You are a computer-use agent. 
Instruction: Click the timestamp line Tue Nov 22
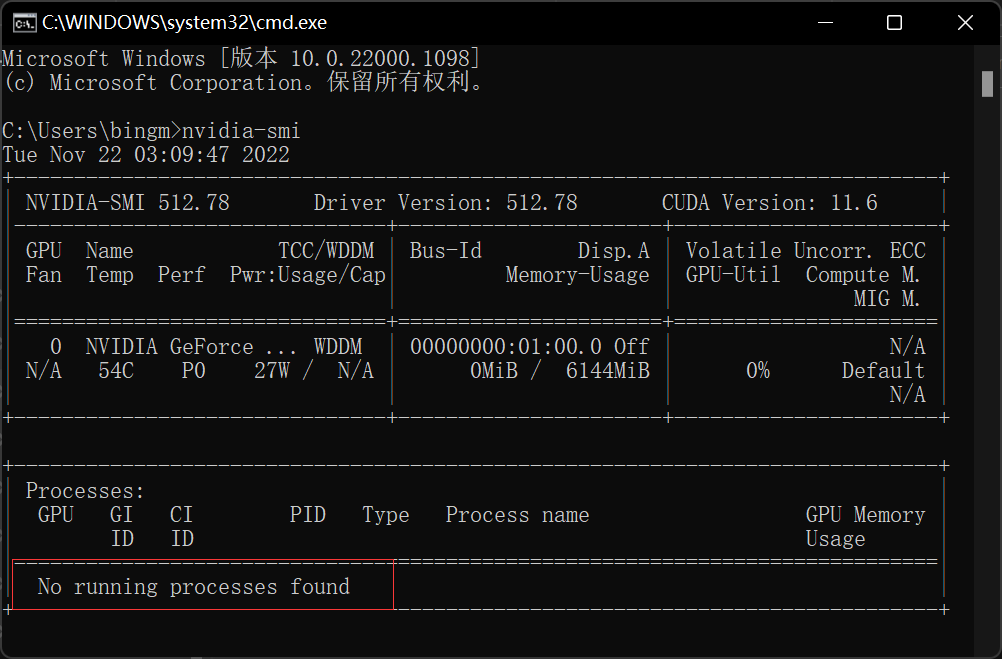tap(146, 155)
